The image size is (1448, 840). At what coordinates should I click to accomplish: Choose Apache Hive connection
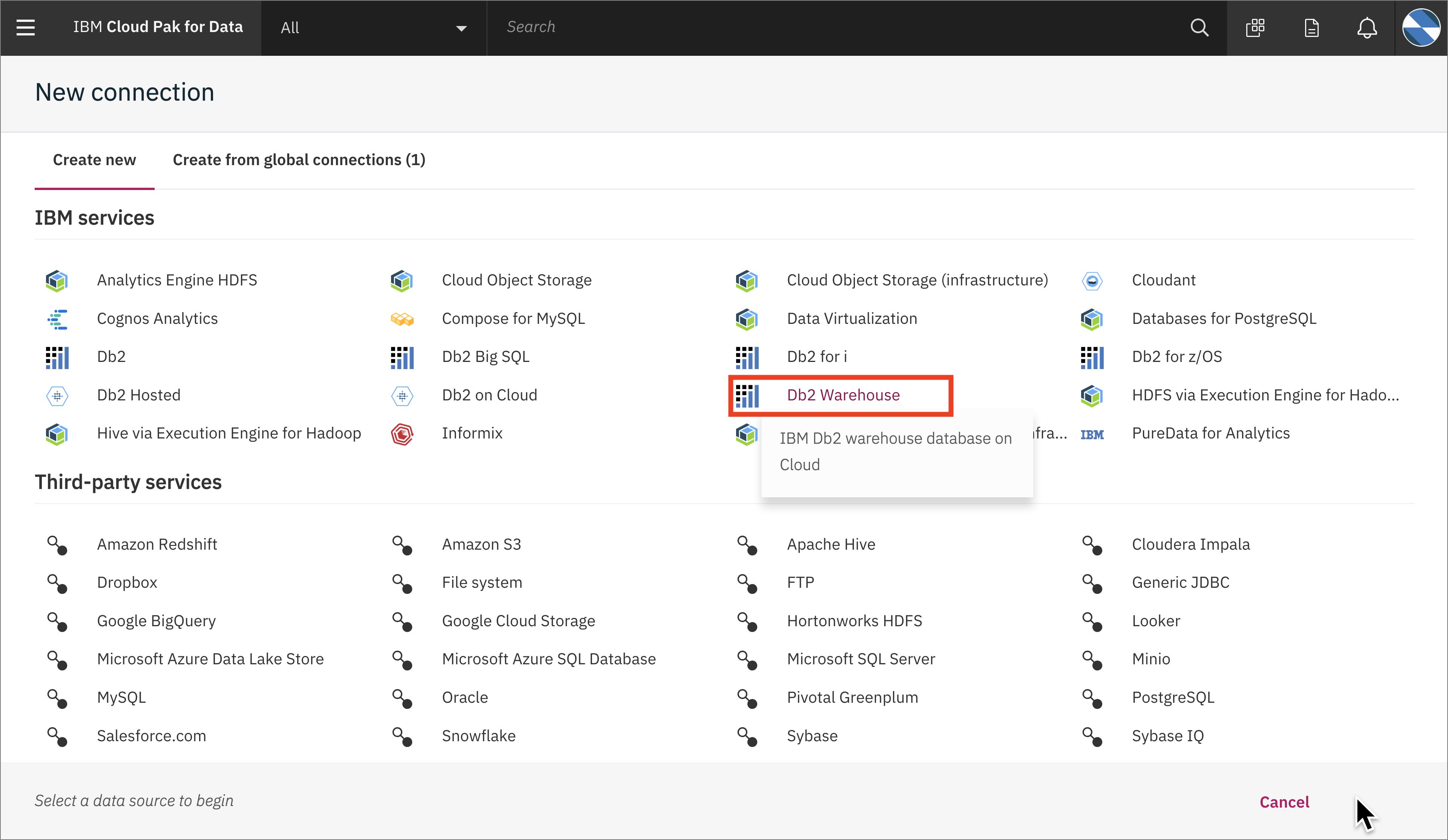click(831, 544)
